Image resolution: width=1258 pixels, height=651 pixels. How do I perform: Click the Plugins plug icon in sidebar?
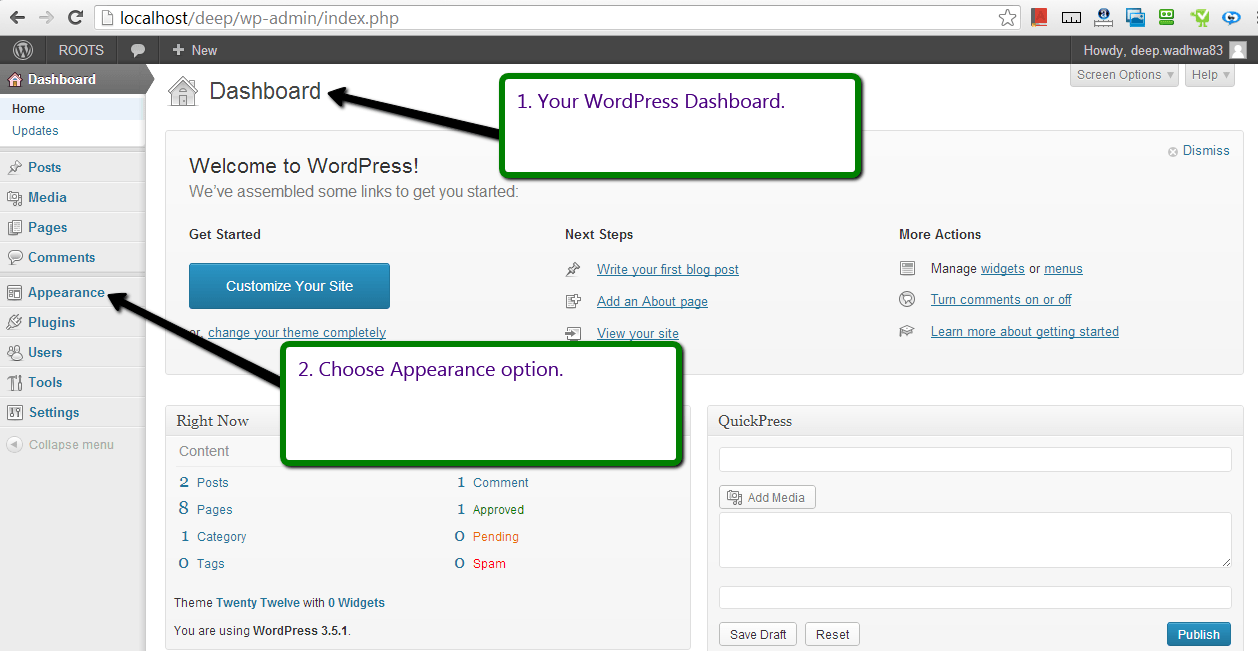point(15,322)
